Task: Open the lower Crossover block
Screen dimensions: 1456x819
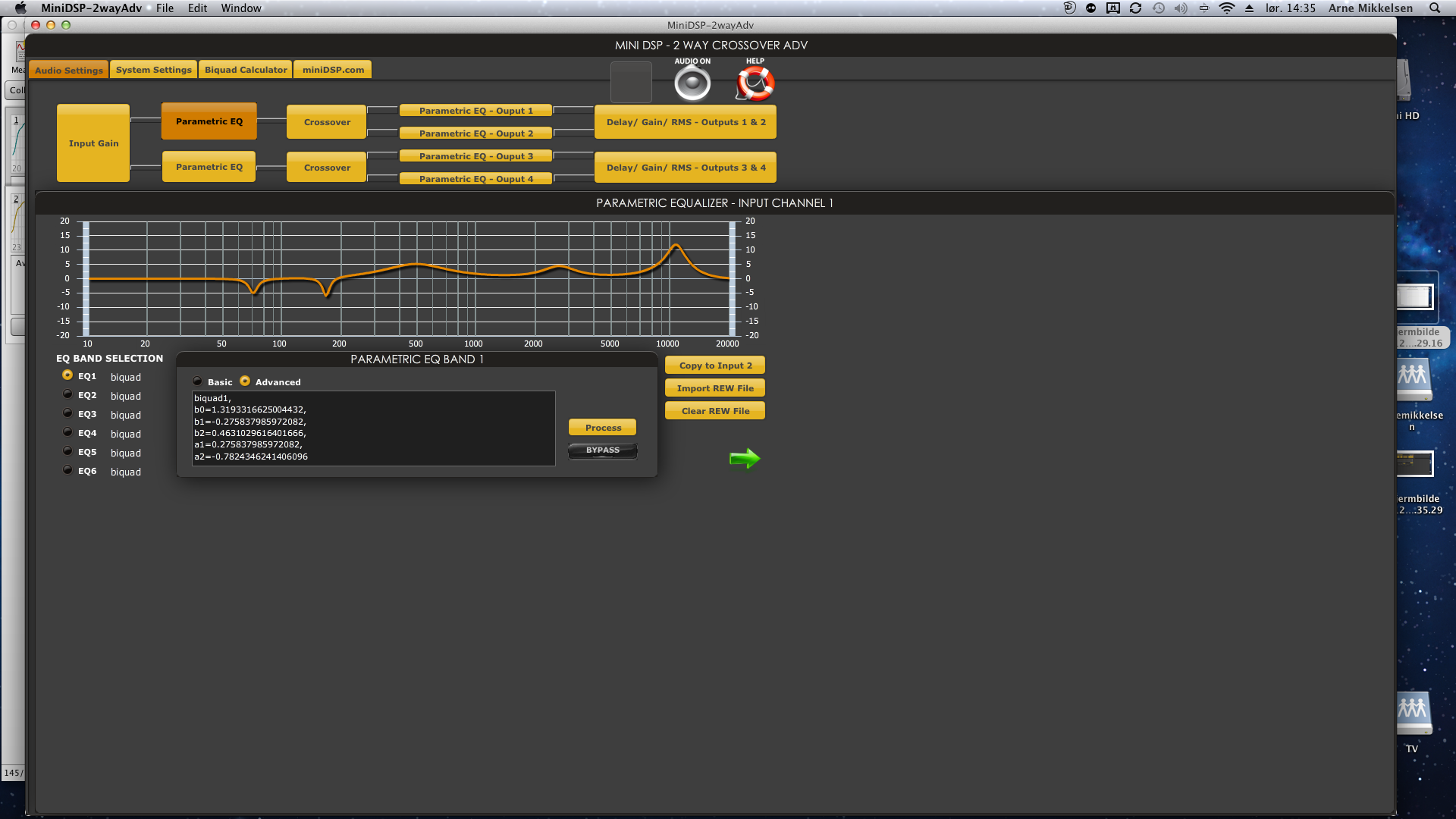Action: (327, 168)
